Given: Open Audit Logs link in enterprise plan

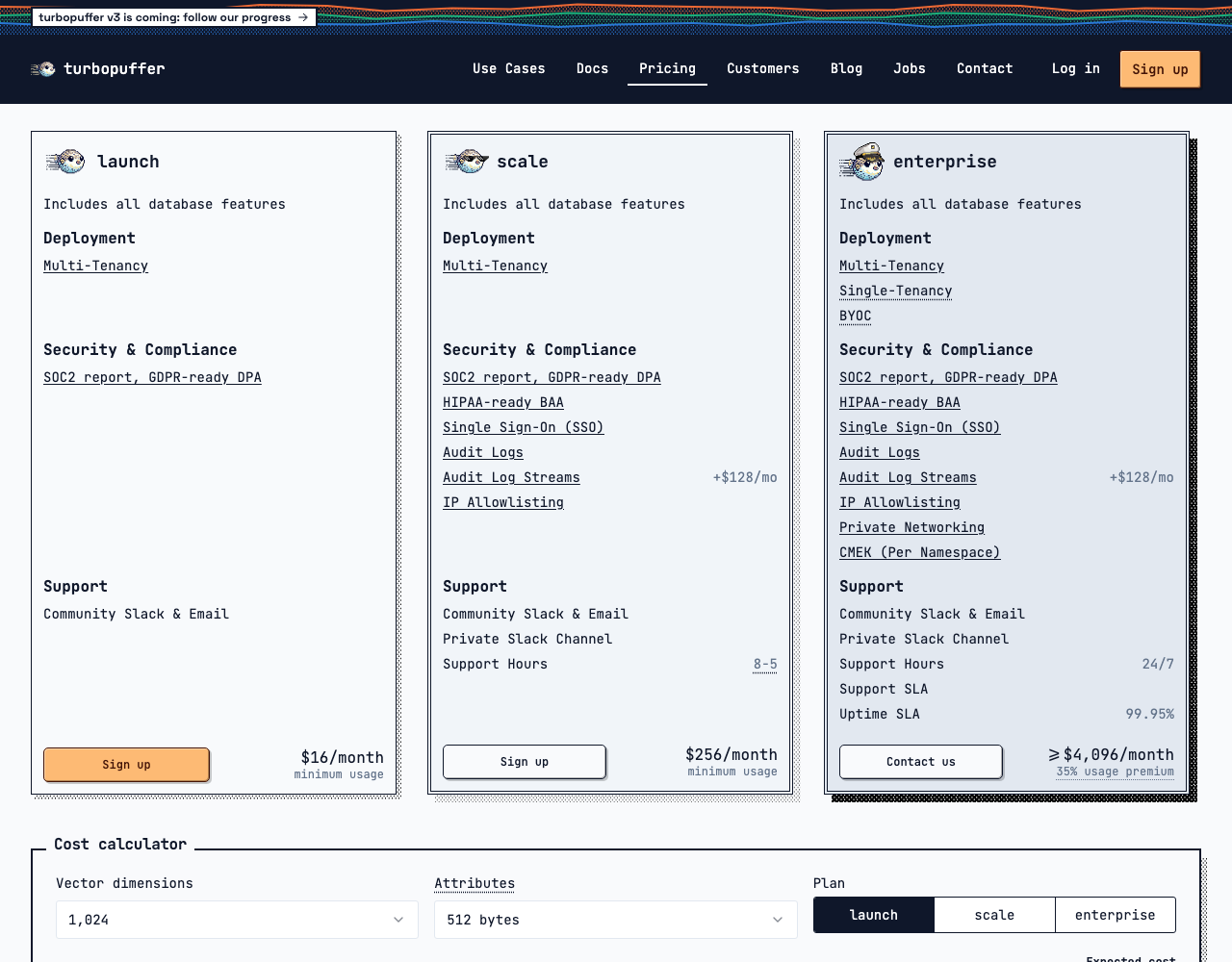Looking at the screenshot, I should click(x=879, y=452).
